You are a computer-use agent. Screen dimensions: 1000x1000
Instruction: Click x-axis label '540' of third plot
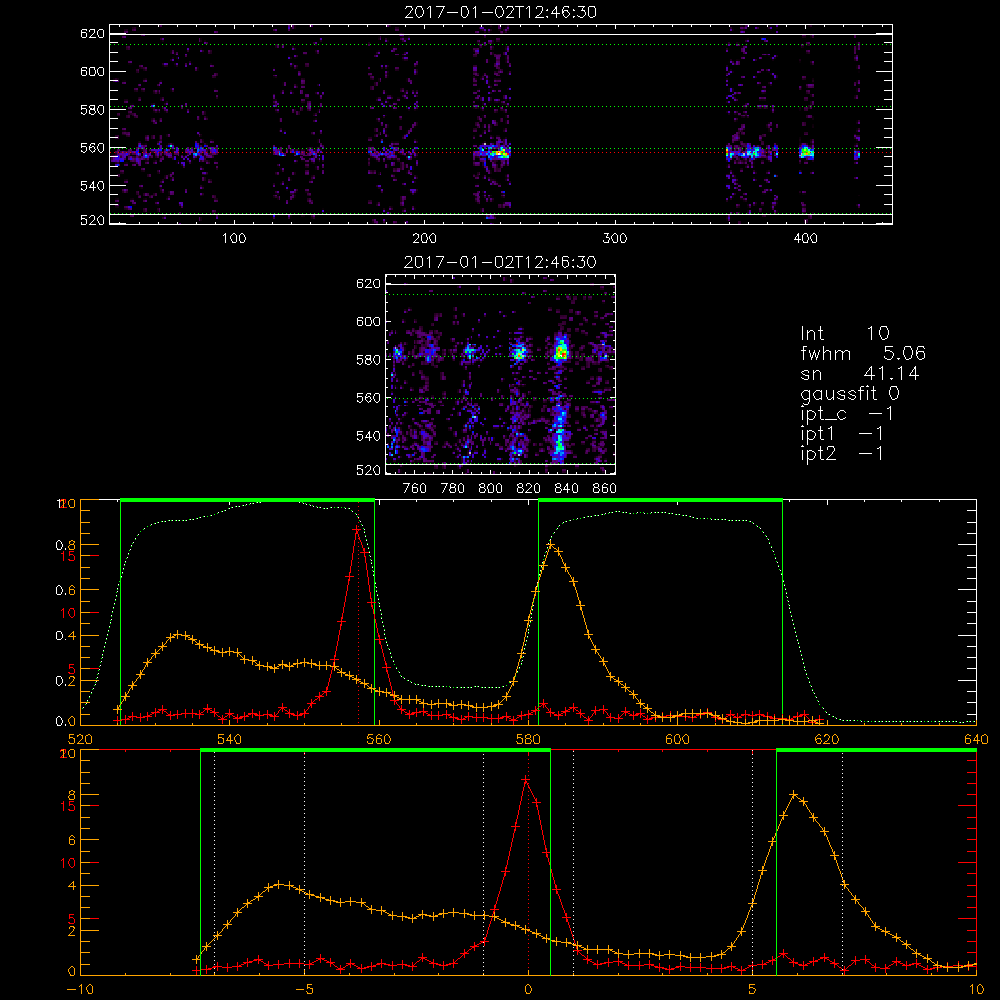coord(230,739)
